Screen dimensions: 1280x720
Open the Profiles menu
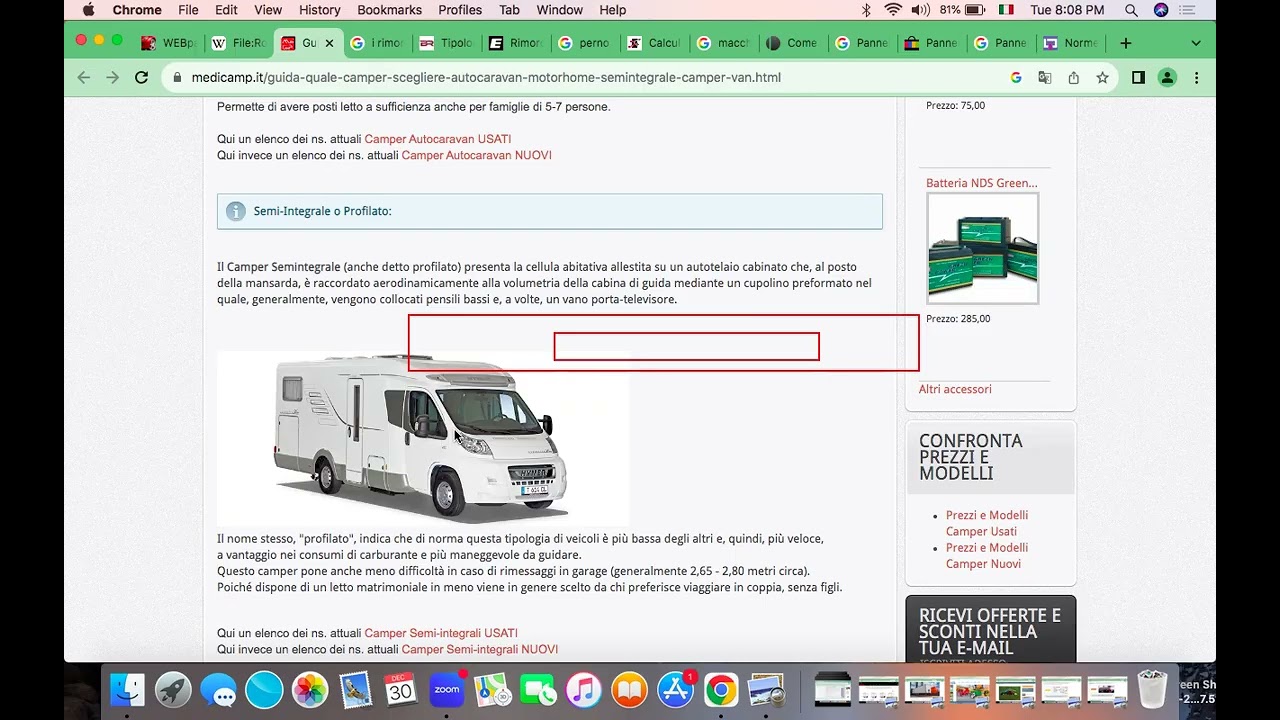[x=460, y=10]
